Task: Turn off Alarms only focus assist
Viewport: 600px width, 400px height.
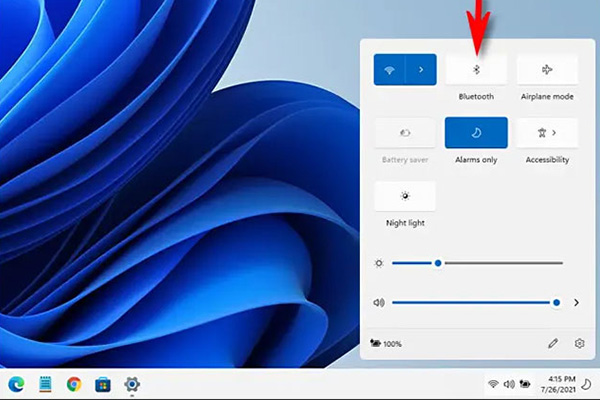Action: coord(476,133)
